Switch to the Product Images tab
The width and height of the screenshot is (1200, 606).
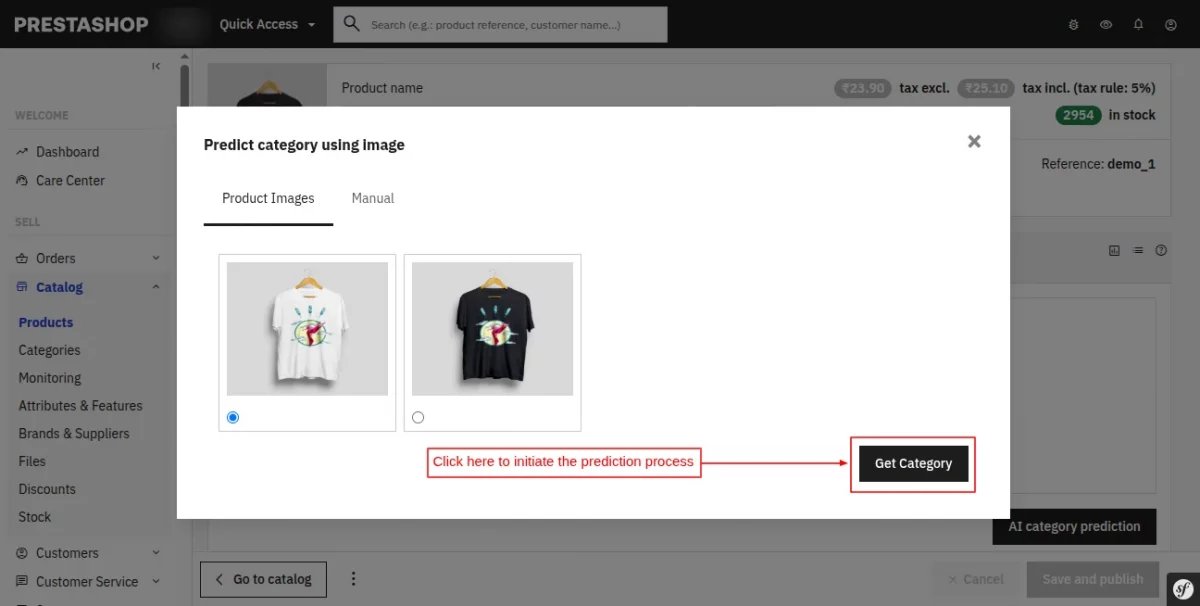click(x=268, y=199)
